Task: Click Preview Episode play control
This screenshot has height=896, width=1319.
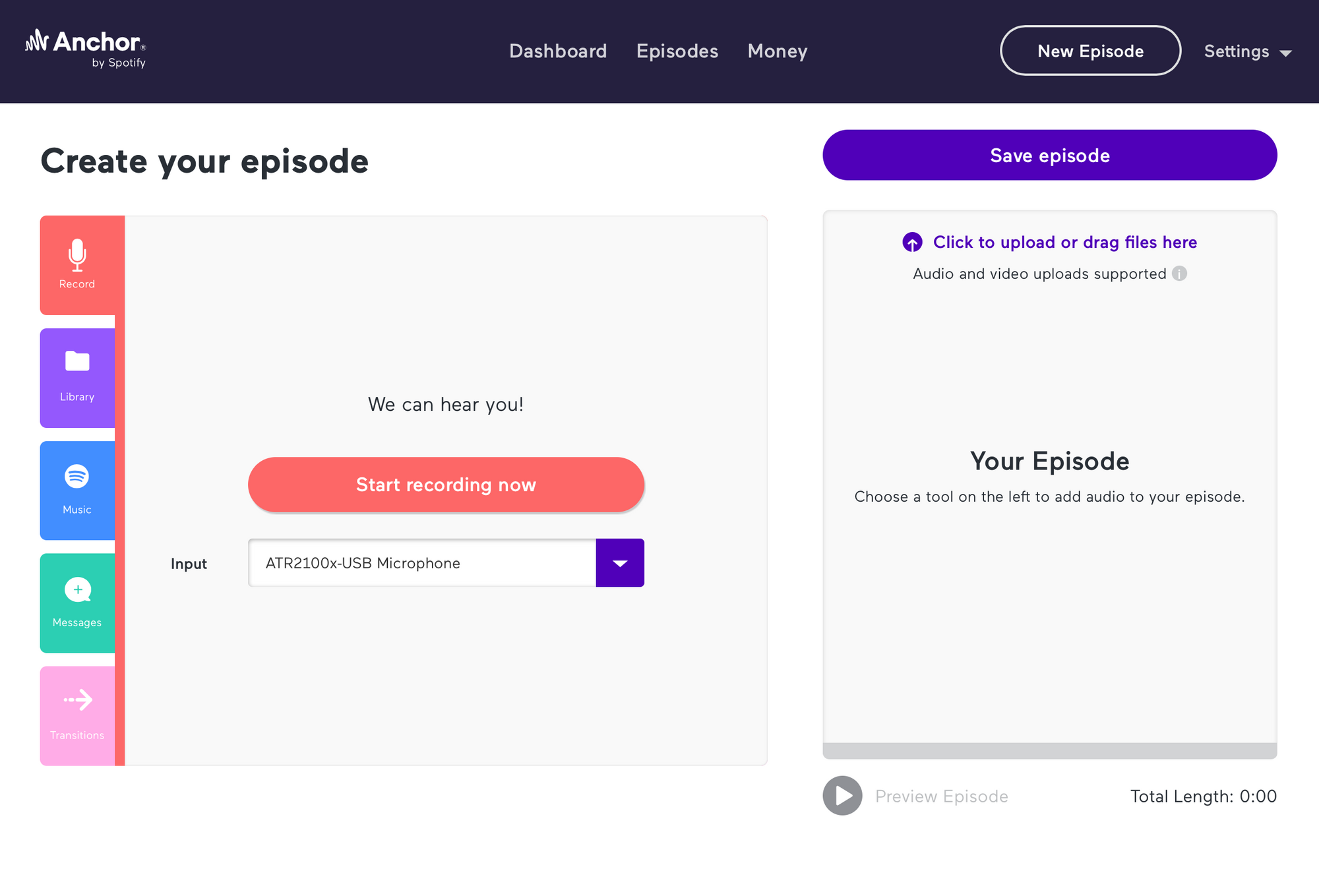Action: point(842,796)
